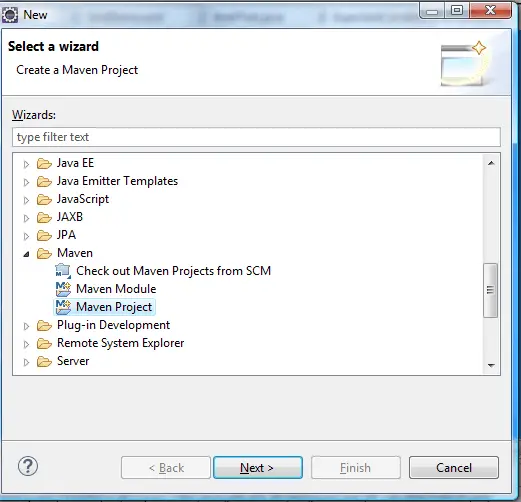The height and width of the screenshot is (502, 521).
Task: Select the JAXB label
Action: click(70, 217)
